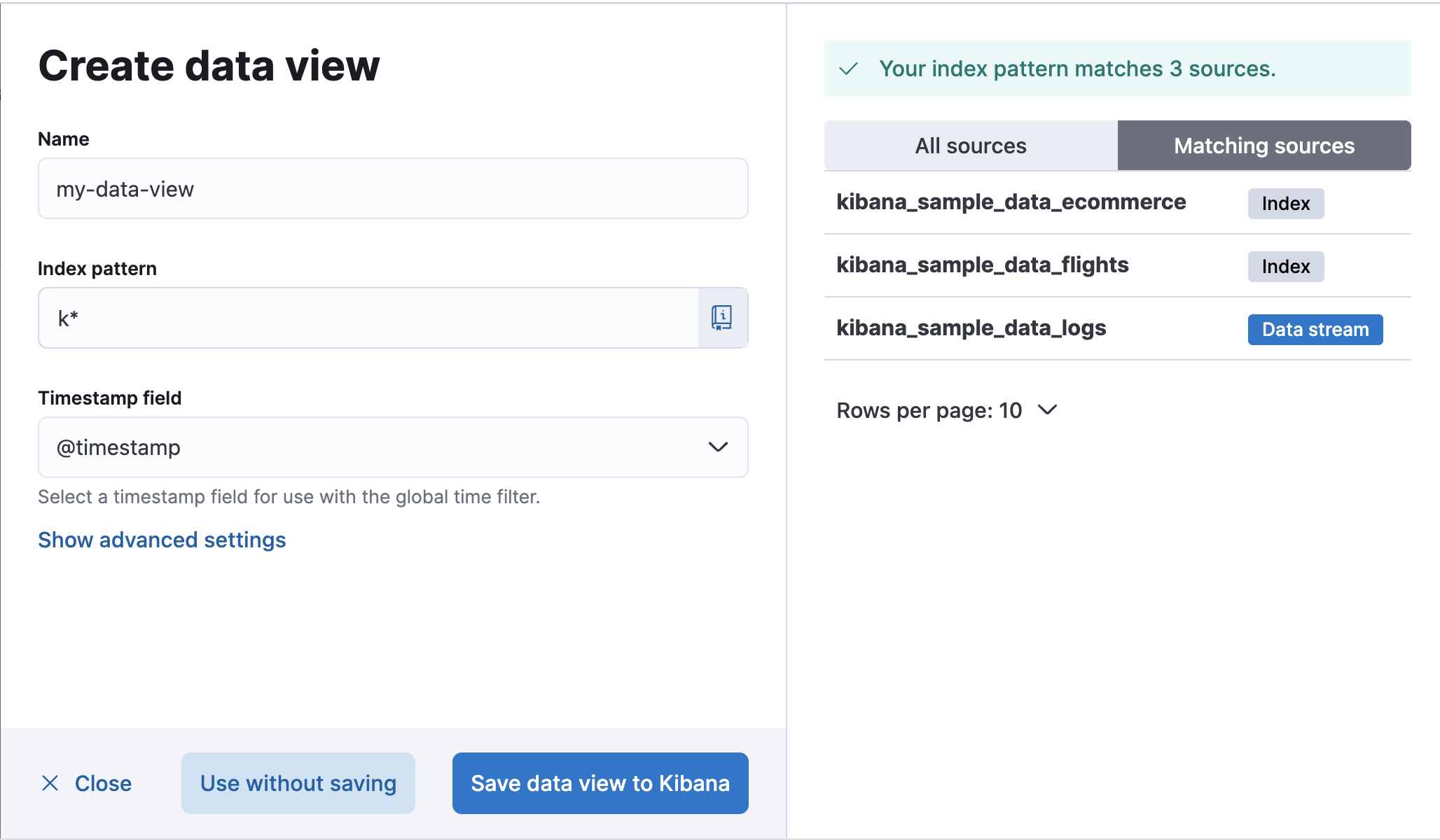Click the success message about 3 sources
Viewport: 1440px width, 840px height.
pyautogui.click(x=1078, y=68)
